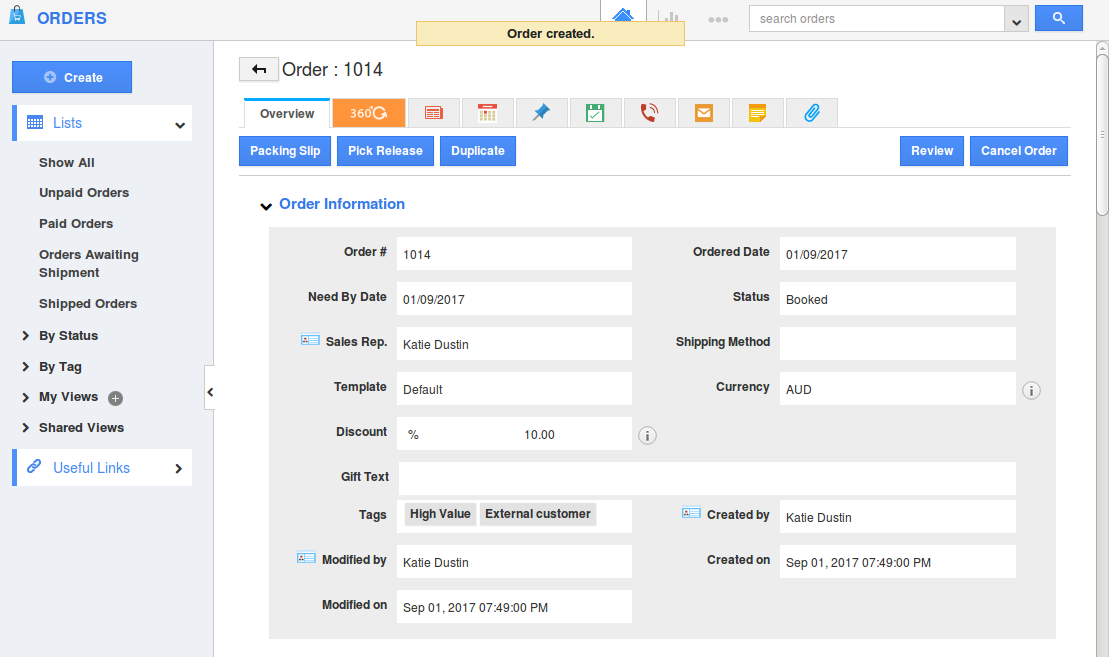Viewport: 1110px width, 657px height.
Task: Click the back arrow beside Order title
Action: pyautogui.click(x=259, y=69)
